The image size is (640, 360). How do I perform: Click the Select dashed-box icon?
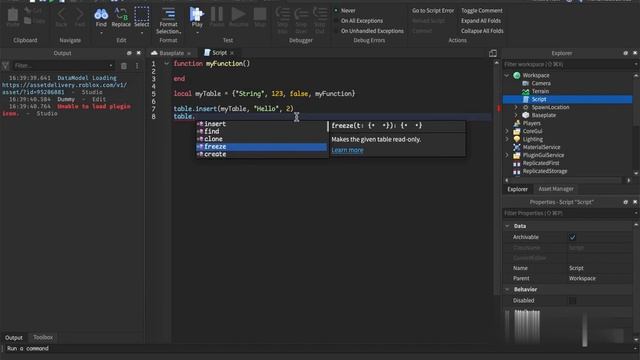pyautogui.click(x=142, y=14)
